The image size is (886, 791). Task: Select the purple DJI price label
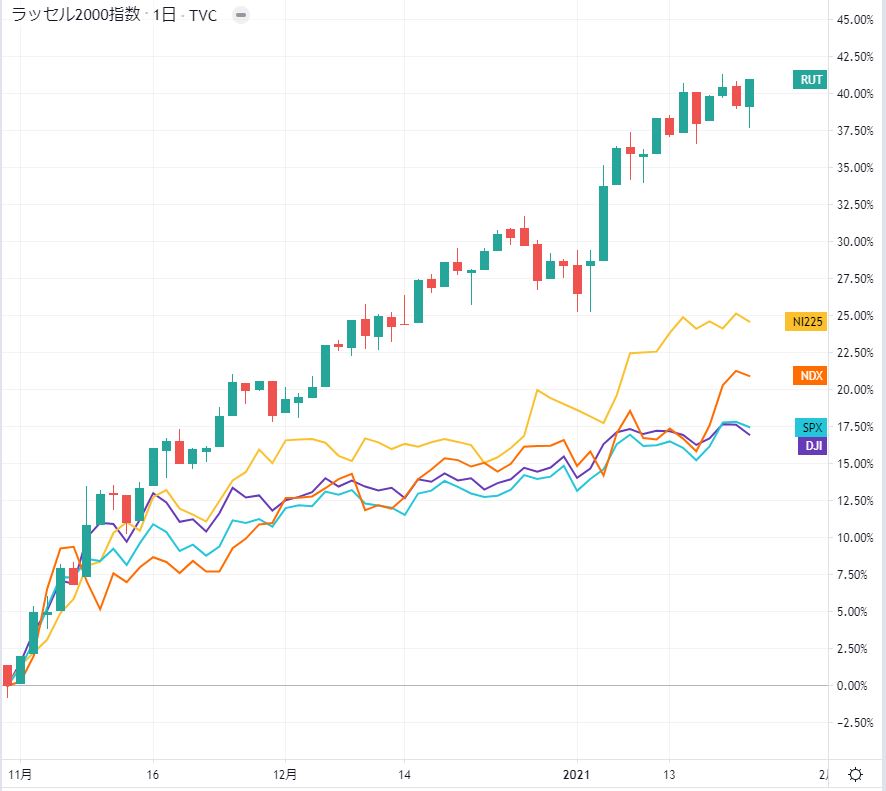pos(811,446)
